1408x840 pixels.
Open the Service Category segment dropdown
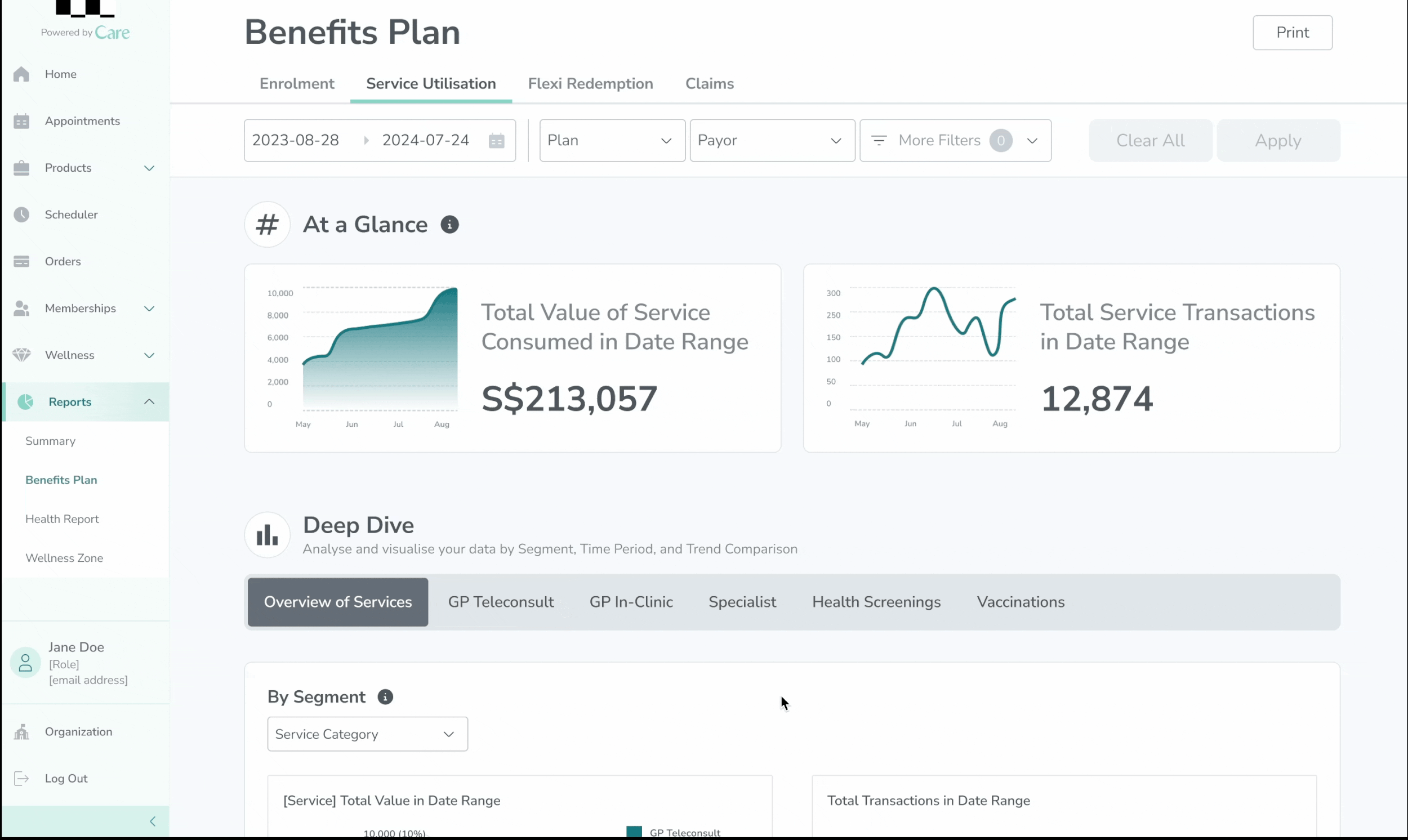(x=367, y=734)
